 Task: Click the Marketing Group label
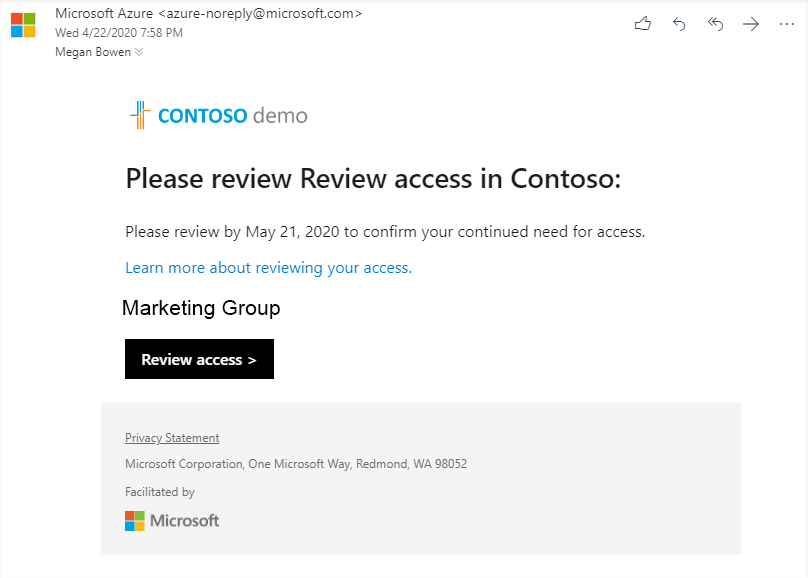(x=201, y=308)
